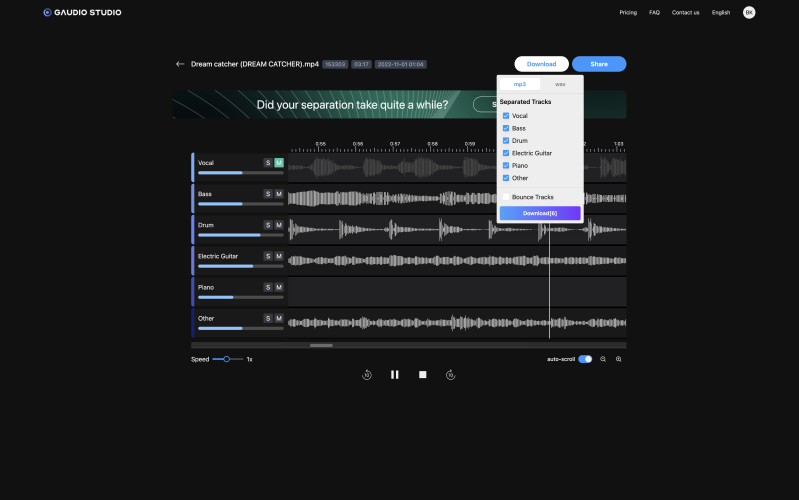Click the Drum track waveform

point(457,230)
